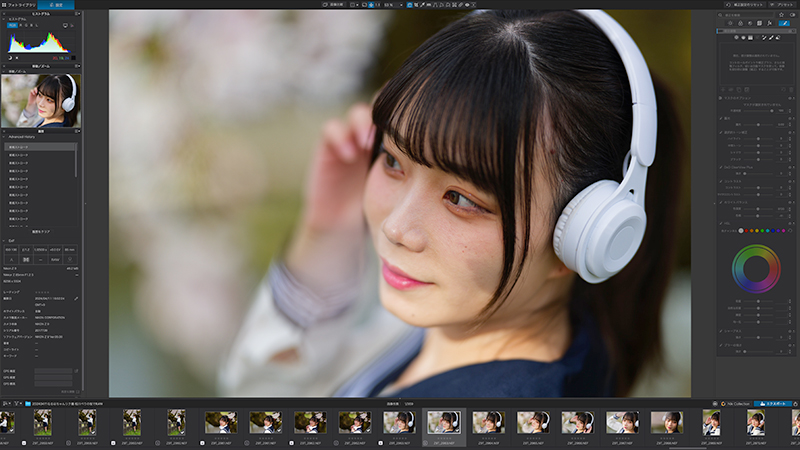Toggle the DxO ClearView Plus checkmark
Viewport: 800px width, 450px height.
pyautogui.click(x=721, y=167)
